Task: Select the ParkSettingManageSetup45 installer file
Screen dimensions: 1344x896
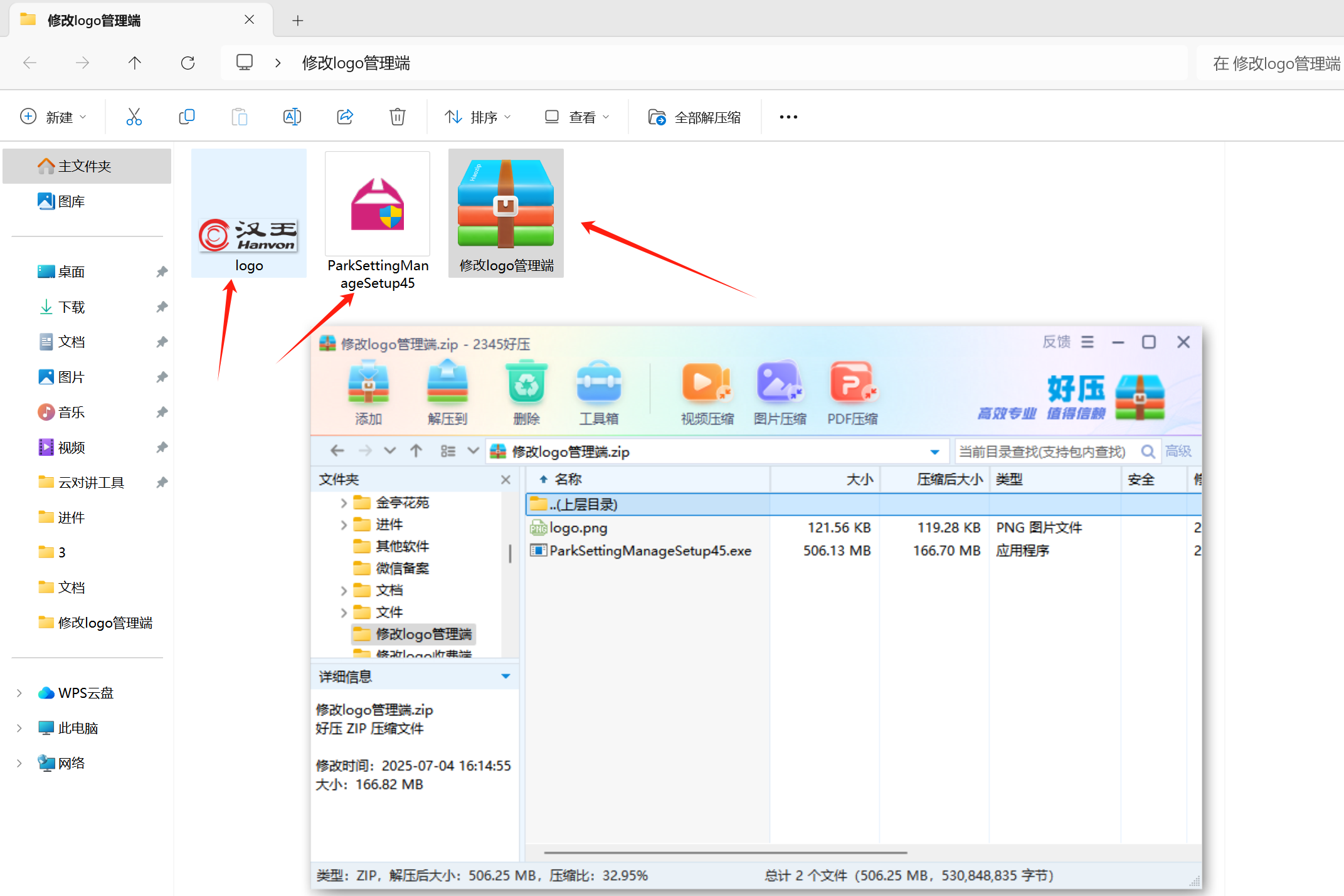Action: tap(378, 221)
